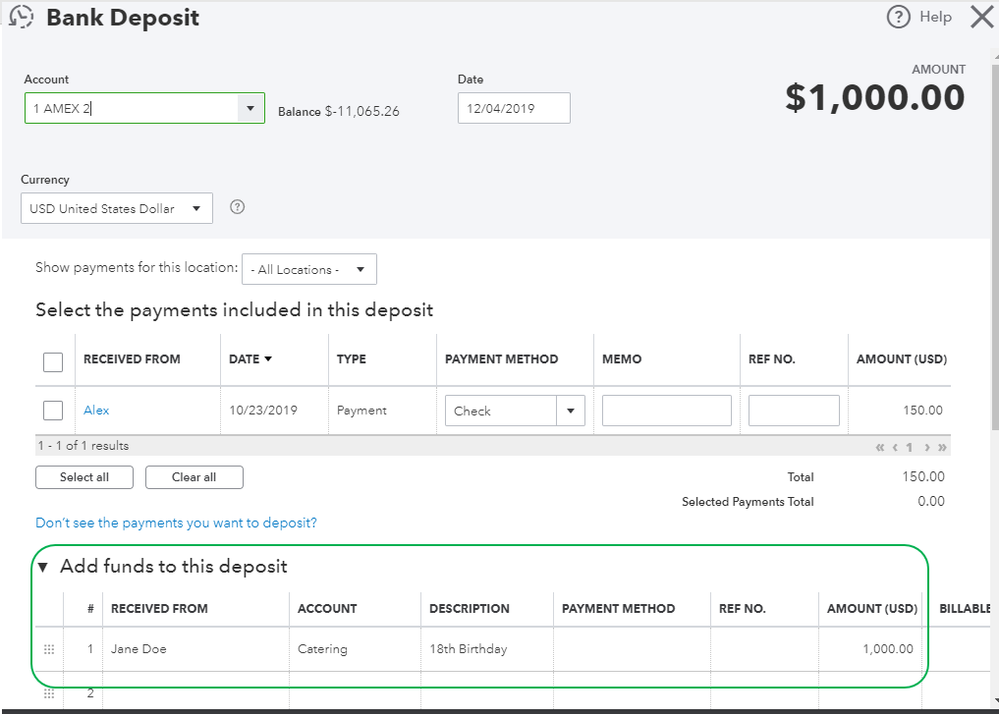Image resolution: width=999 pixels, height=714 pixels.
Task: Open the recent transactions history icon
Action: tap(20, 18)
